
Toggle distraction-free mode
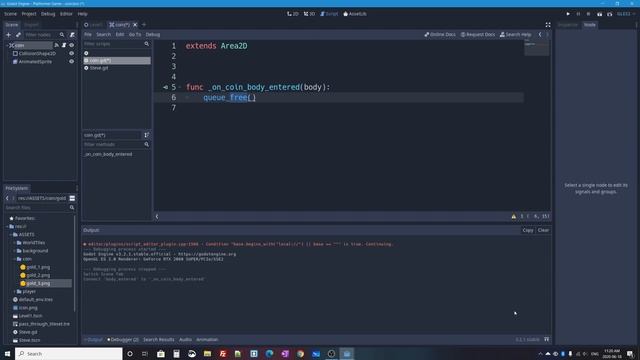coord(548,25)
